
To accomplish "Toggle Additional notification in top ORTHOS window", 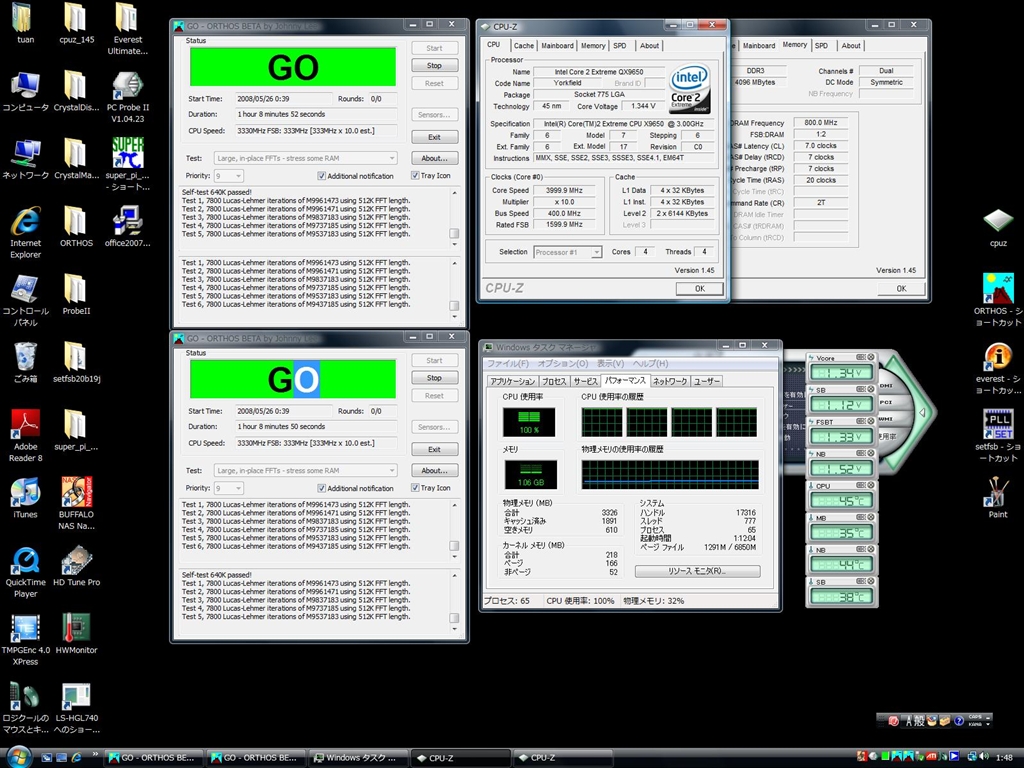I will point(322,176).
